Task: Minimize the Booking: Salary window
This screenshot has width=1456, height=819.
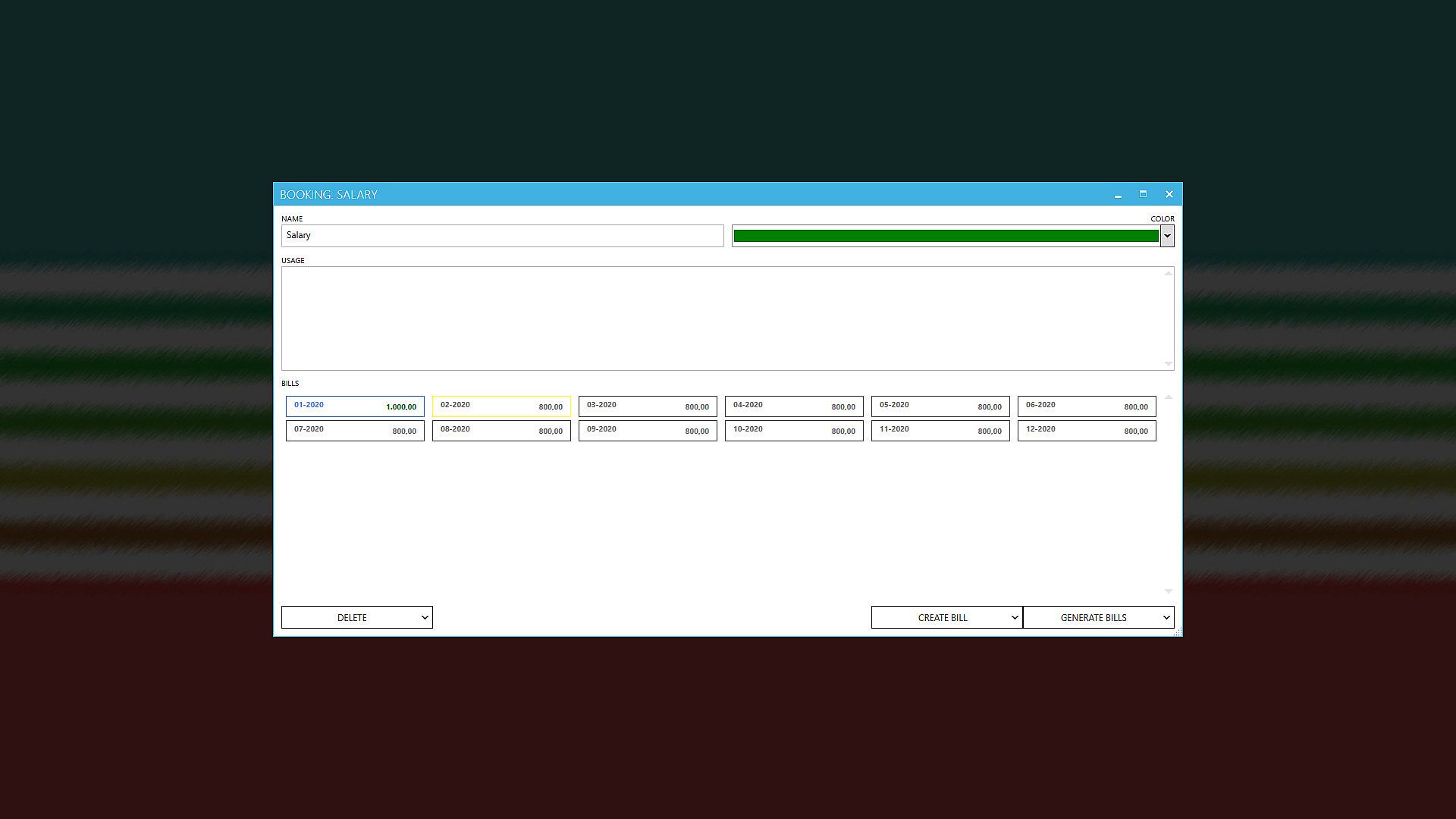Action: [x=1118, y=195]
